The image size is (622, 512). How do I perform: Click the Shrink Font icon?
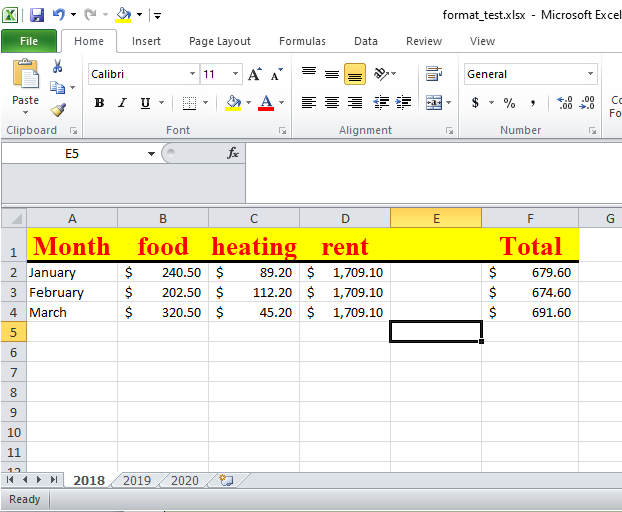tap(276, 74)
